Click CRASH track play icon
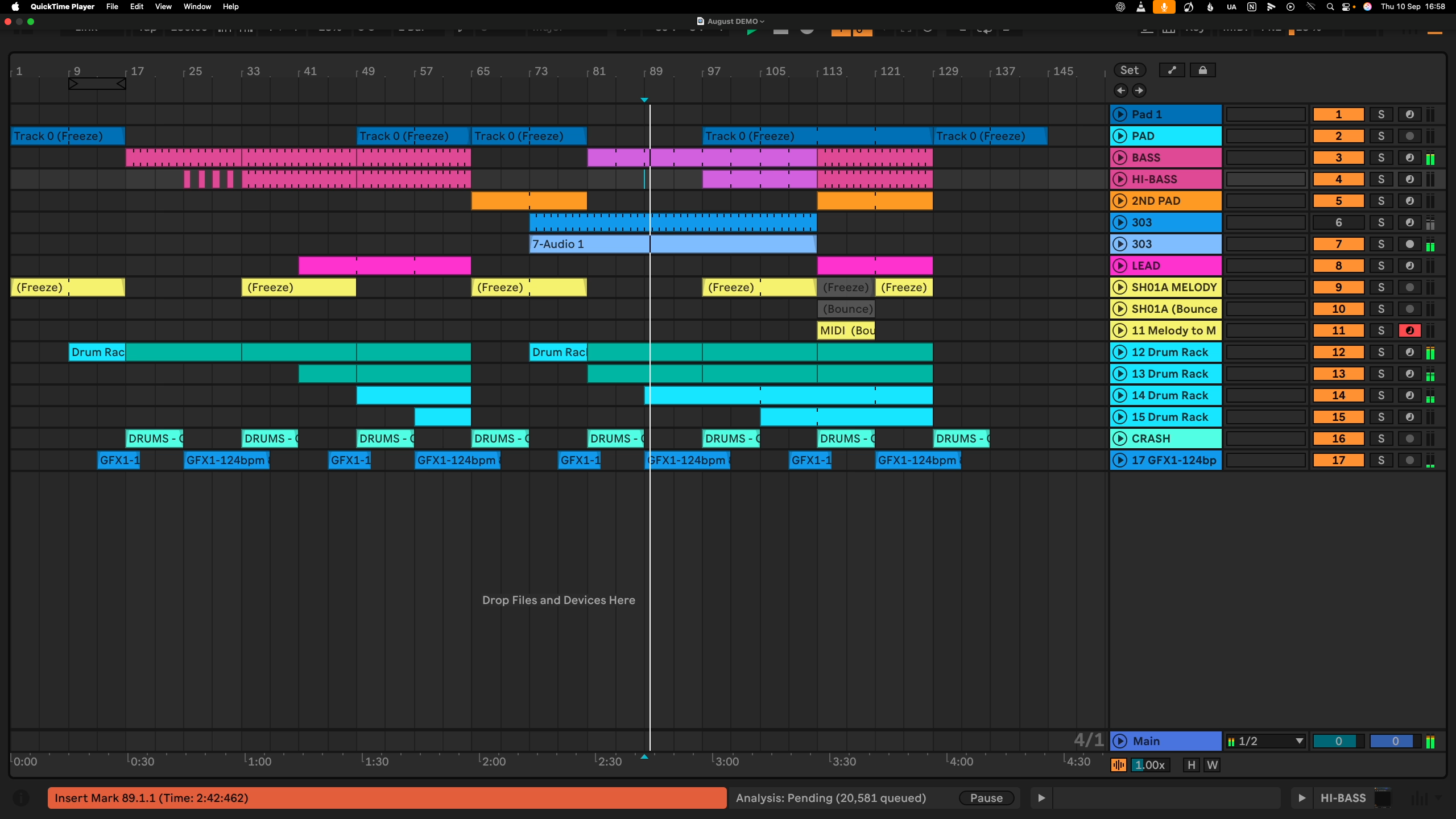 (x=1120, y=439)
